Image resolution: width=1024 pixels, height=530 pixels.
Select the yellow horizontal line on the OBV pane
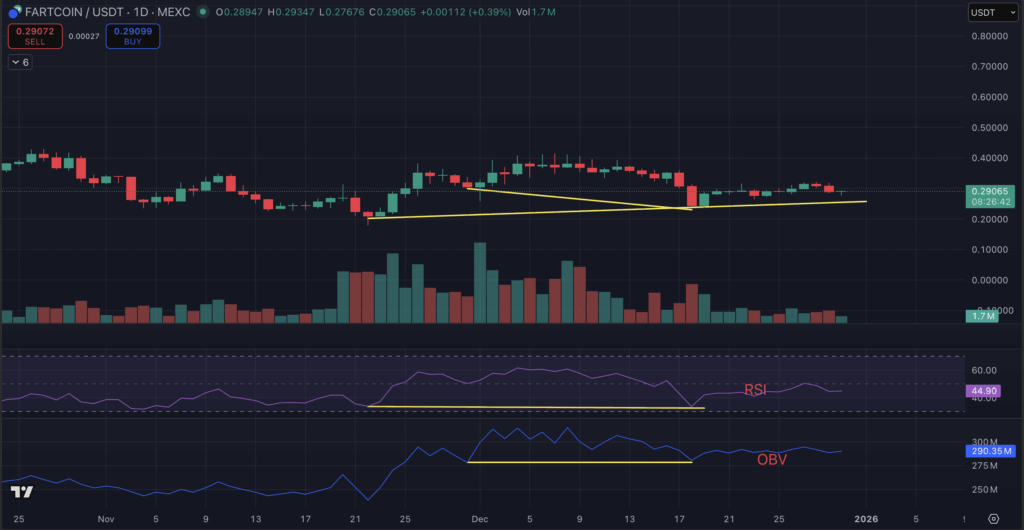580,462
